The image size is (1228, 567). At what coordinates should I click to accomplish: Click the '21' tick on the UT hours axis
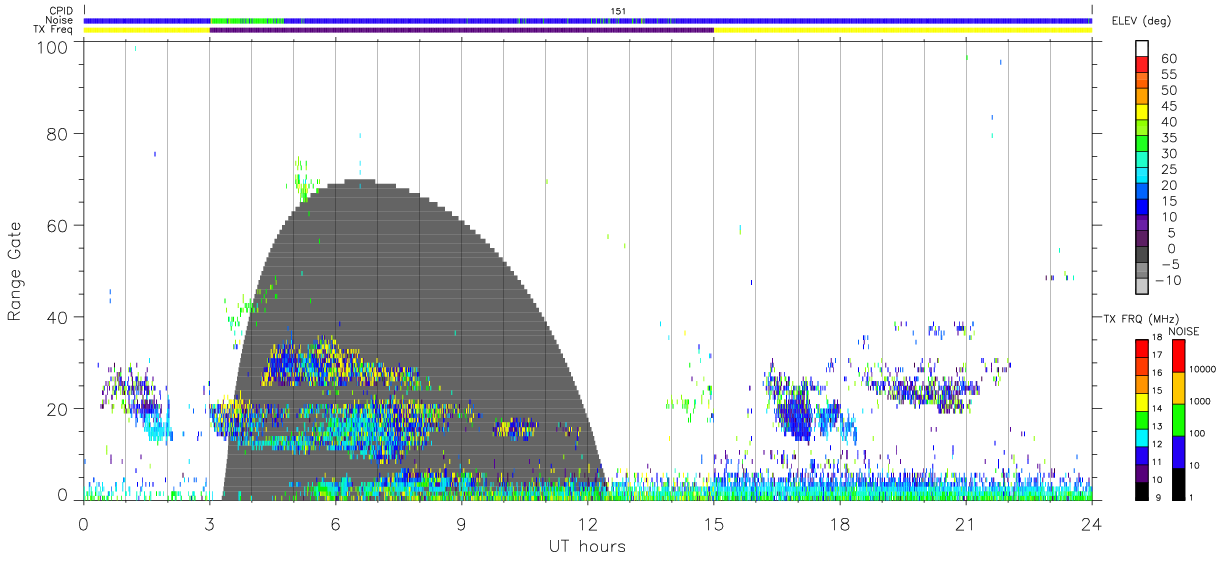pyautogui.click(x=965, y=523)
